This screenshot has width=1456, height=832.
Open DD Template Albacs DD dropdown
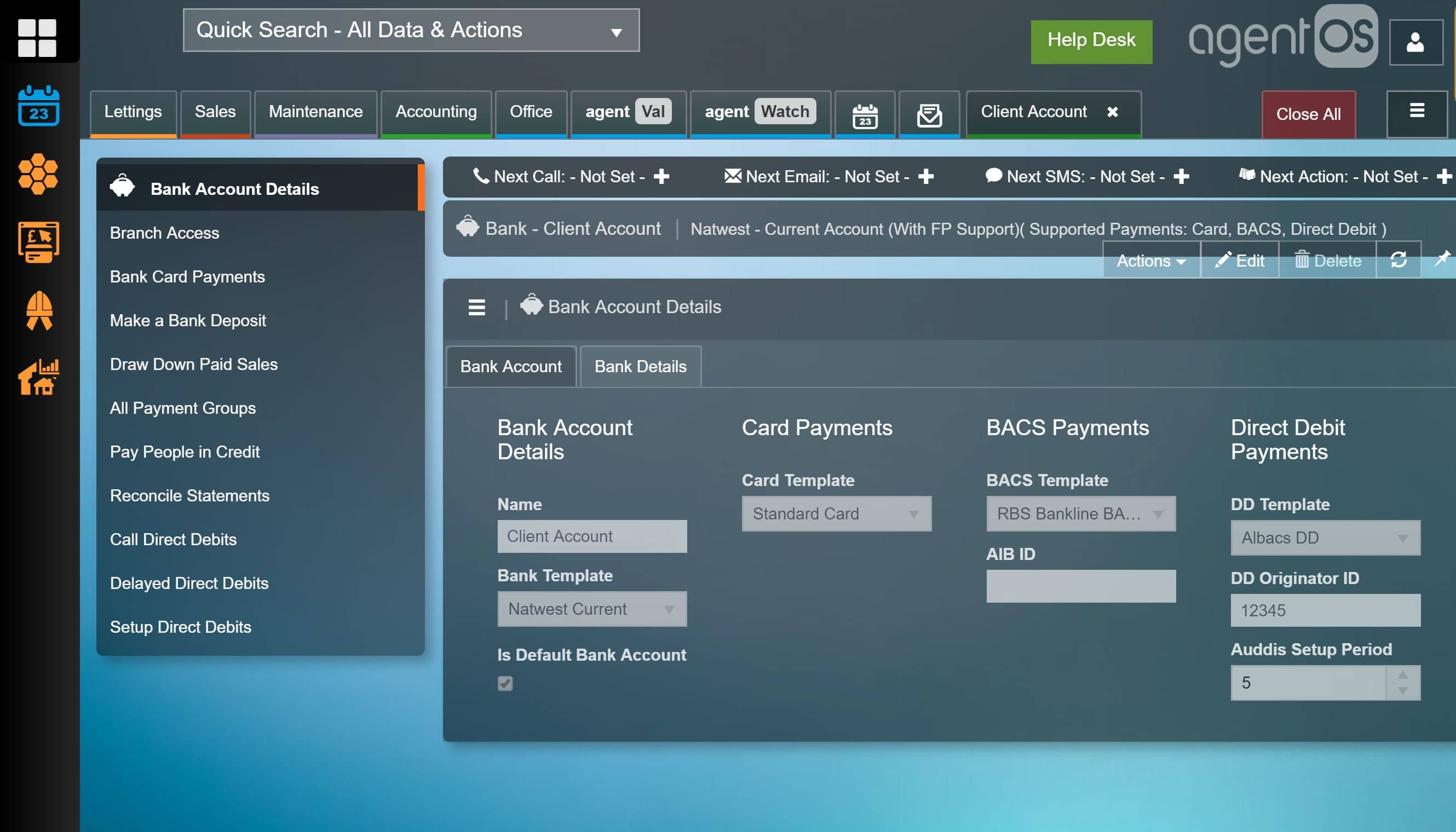coord(1325,538)
